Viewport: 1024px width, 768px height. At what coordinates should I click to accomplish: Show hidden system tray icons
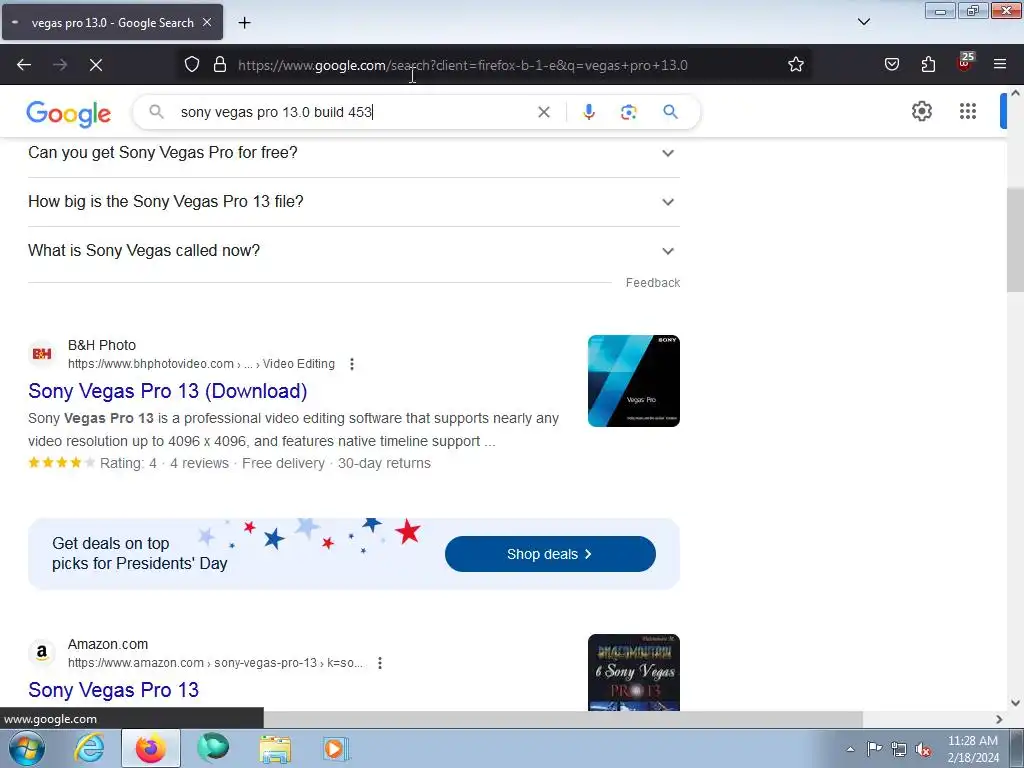850,750
